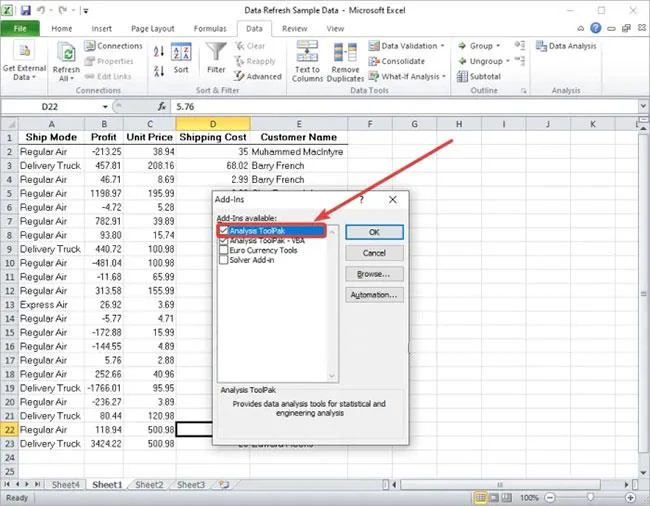Click the insert function fx button

[x=162, y=107]
